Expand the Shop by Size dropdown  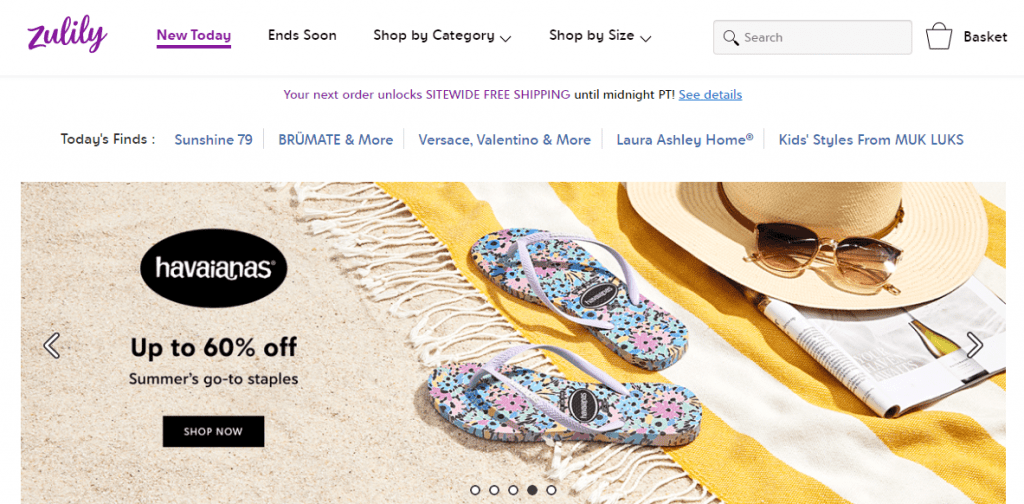coord(600,36)
